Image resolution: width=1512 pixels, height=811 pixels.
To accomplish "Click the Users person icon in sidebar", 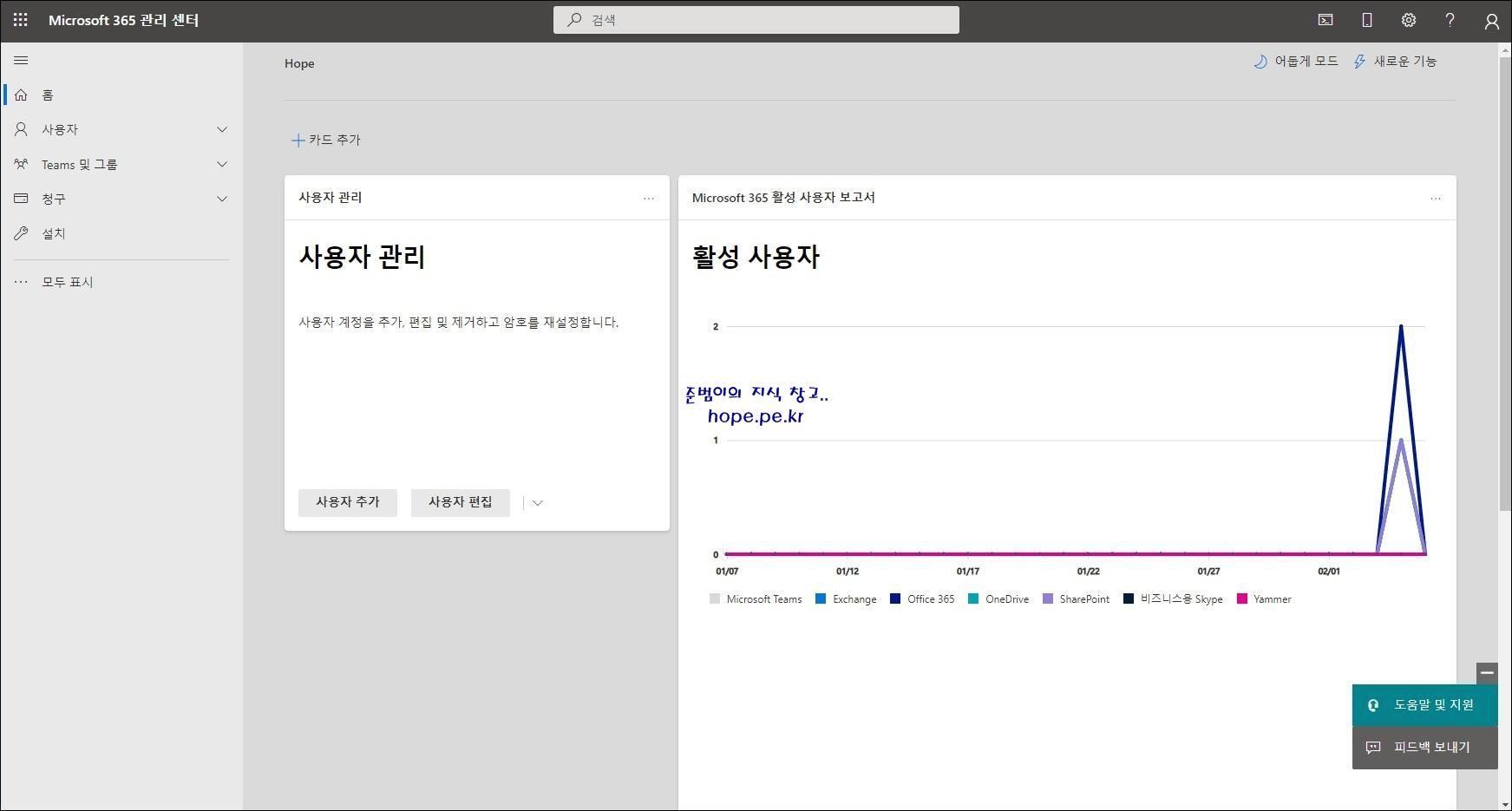I will tap(21, 129).
